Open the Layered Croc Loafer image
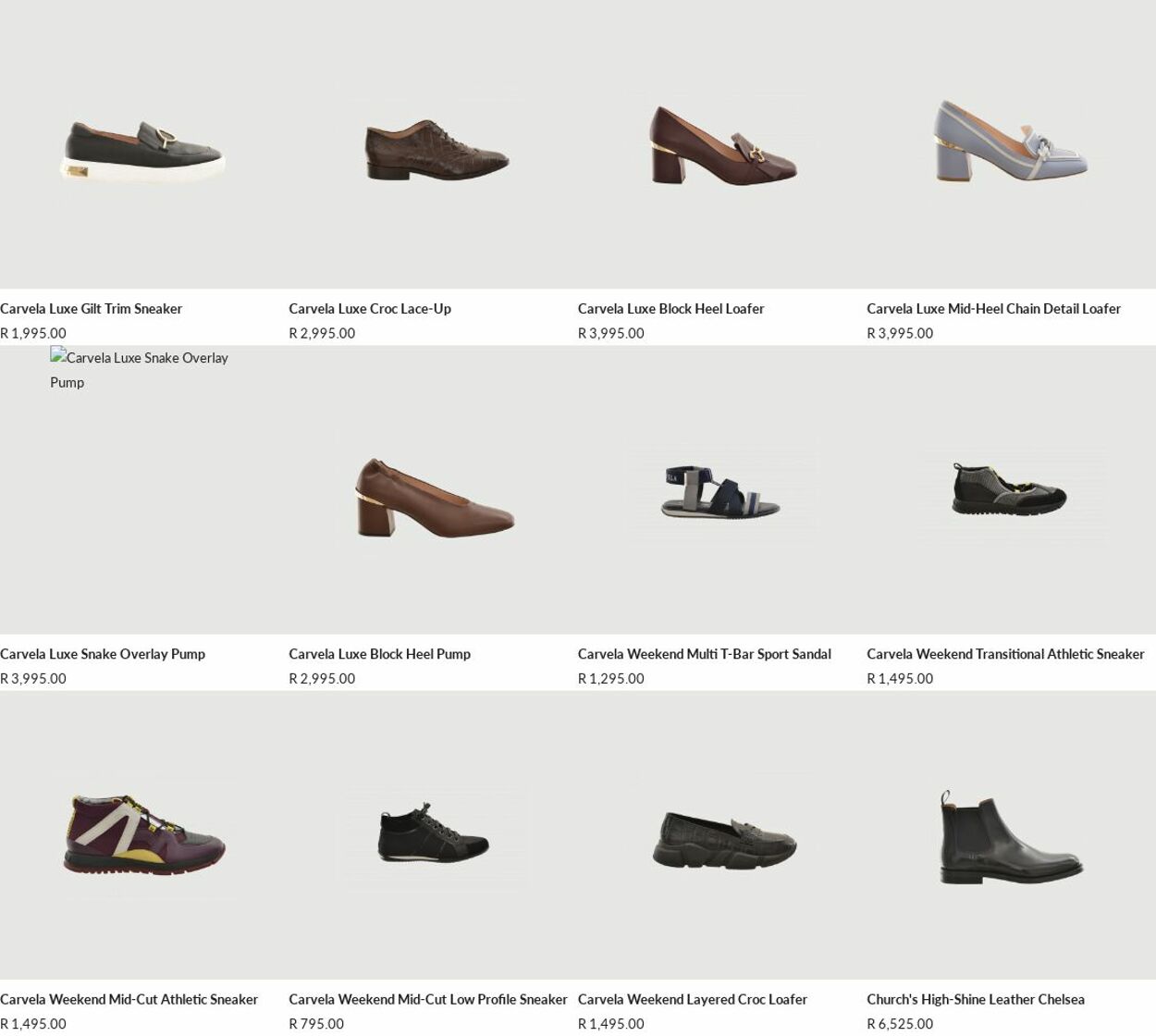 722,835
